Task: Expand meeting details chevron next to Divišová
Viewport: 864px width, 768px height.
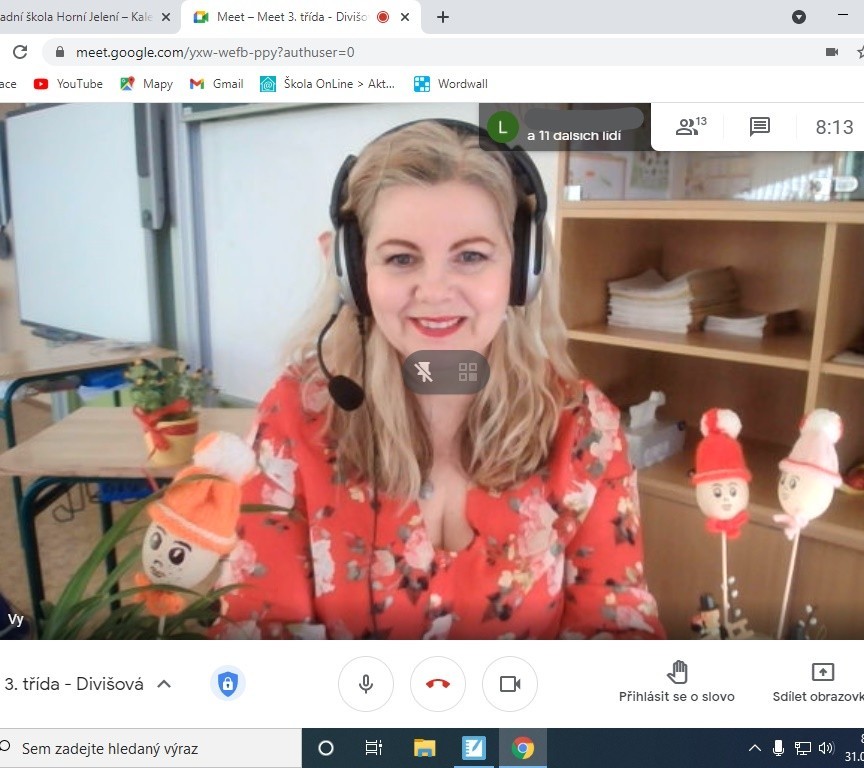Action: tap(165, 684)
